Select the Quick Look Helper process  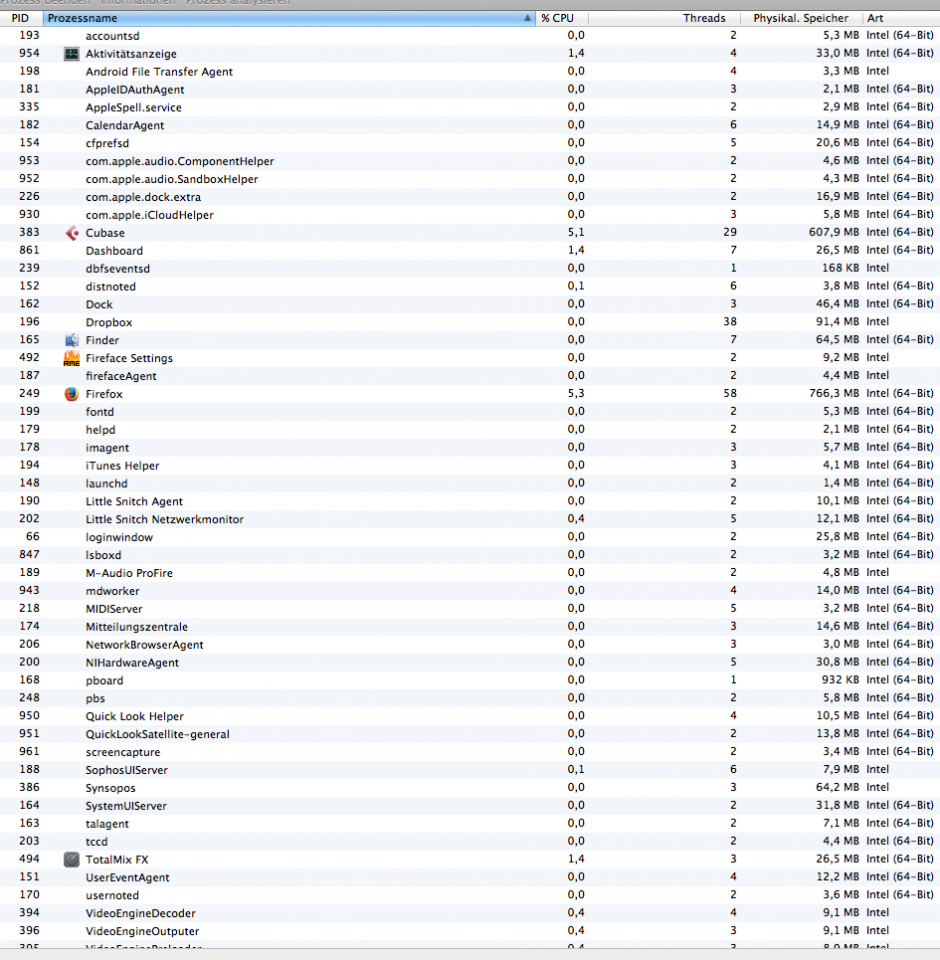[x=135, y=716]
